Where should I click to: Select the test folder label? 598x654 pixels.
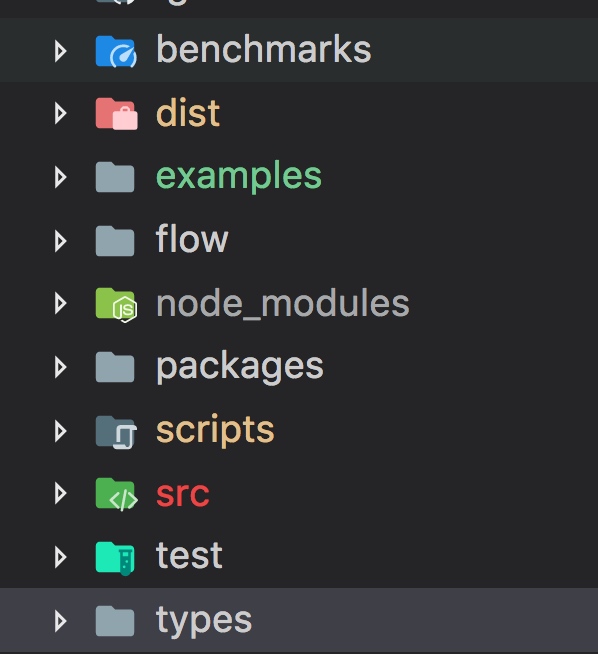point(189,556)
